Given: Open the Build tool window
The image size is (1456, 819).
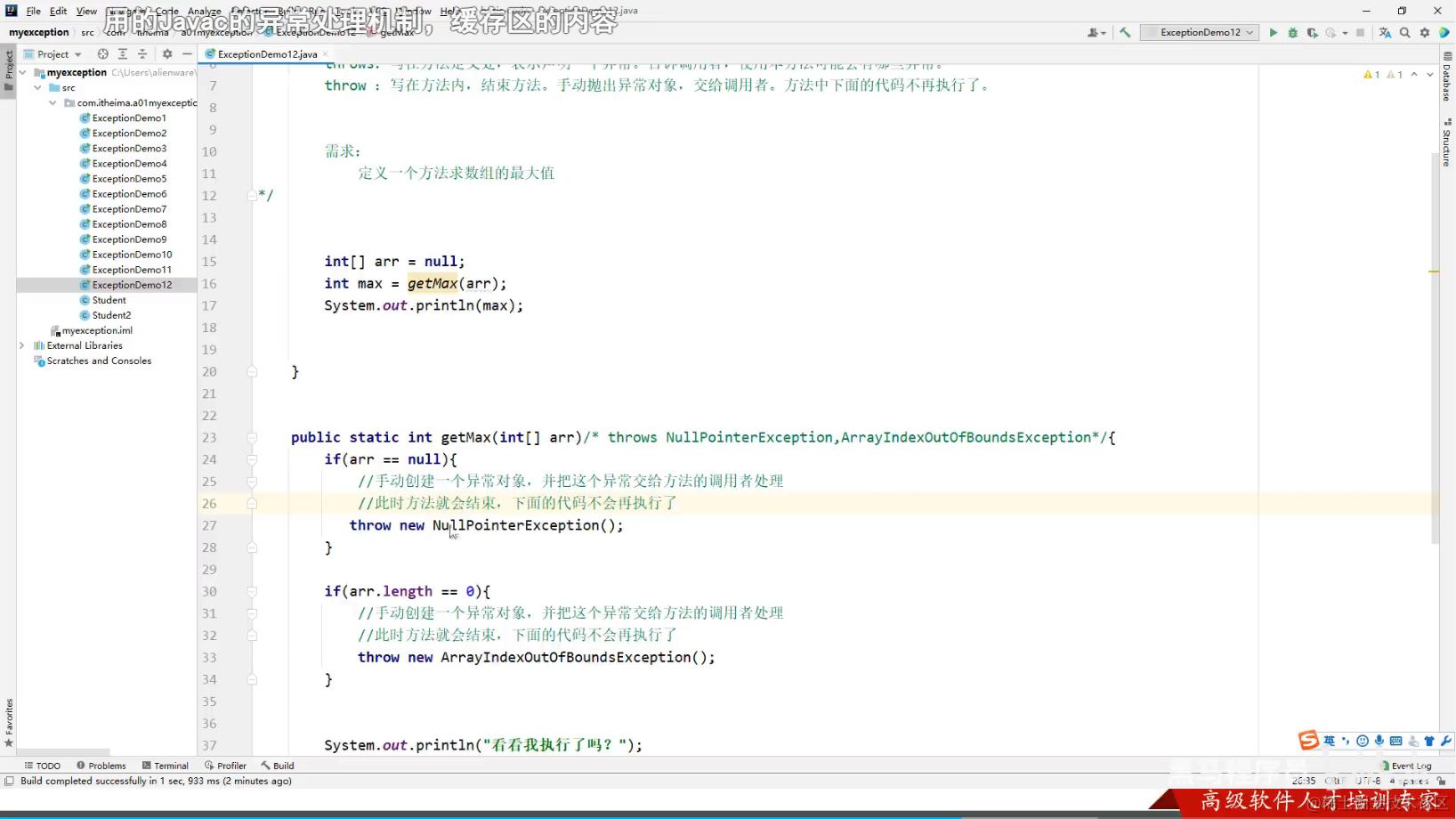Looking at the screenshot, I should 278,766.
